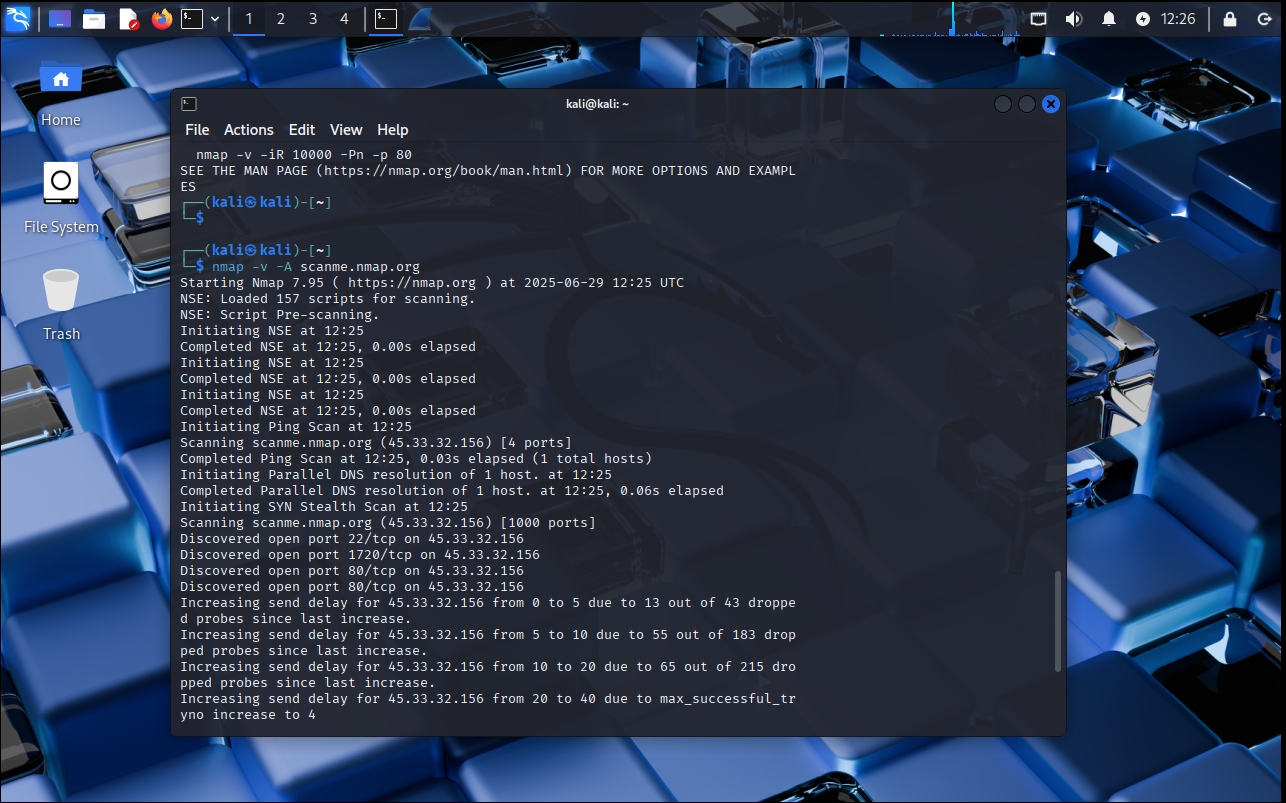Open the Kali applications menu
The image size is (1286, 803).
[x=17, y=18]
